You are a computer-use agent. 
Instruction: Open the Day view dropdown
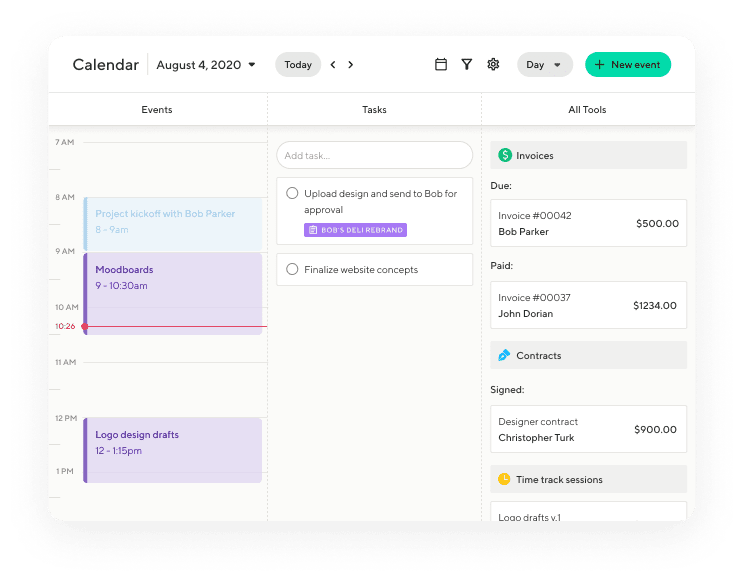click(x=545, y=65)
